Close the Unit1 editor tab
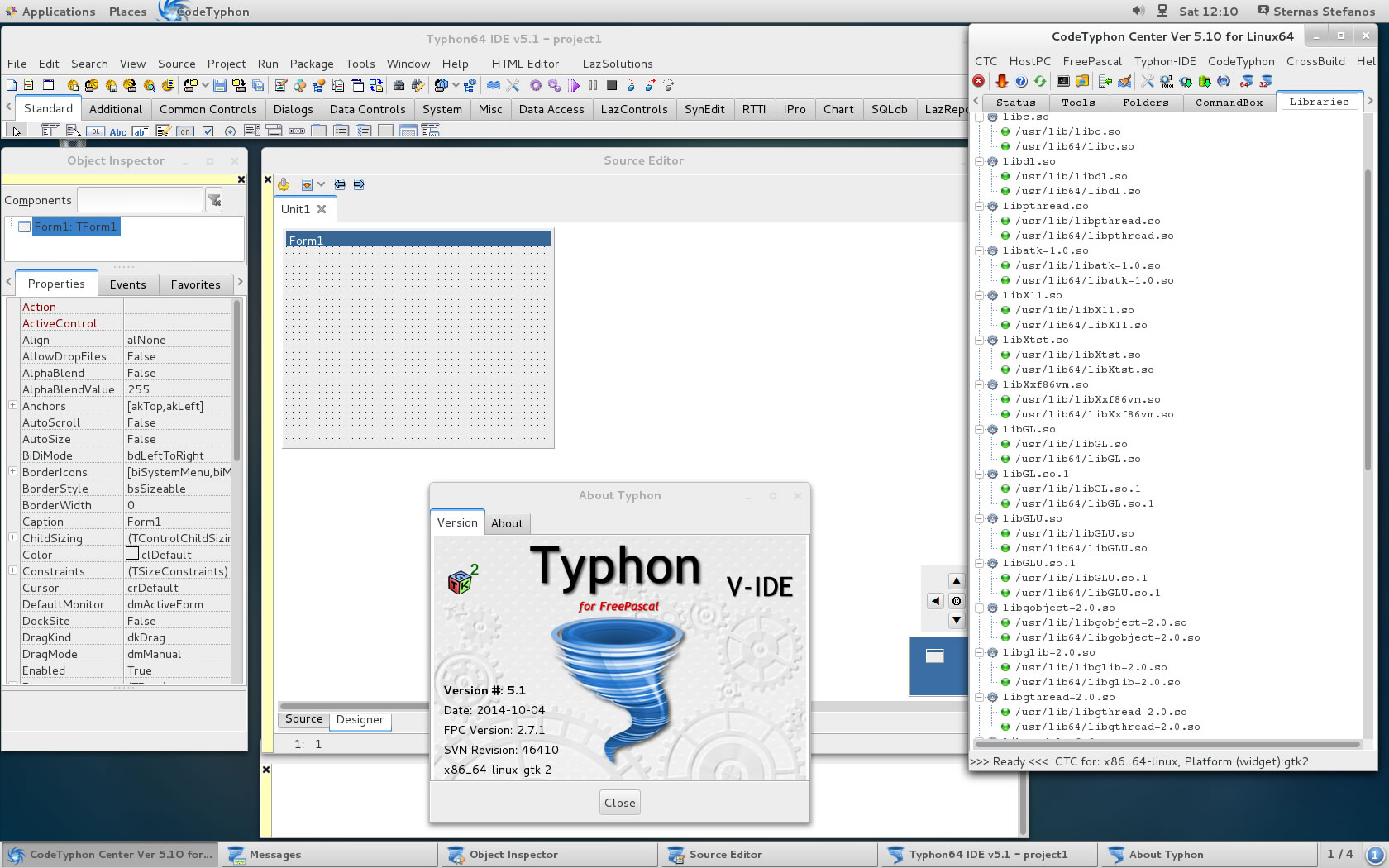The width and height of the screenshot is (1389, 868). (x=322, y=209)
